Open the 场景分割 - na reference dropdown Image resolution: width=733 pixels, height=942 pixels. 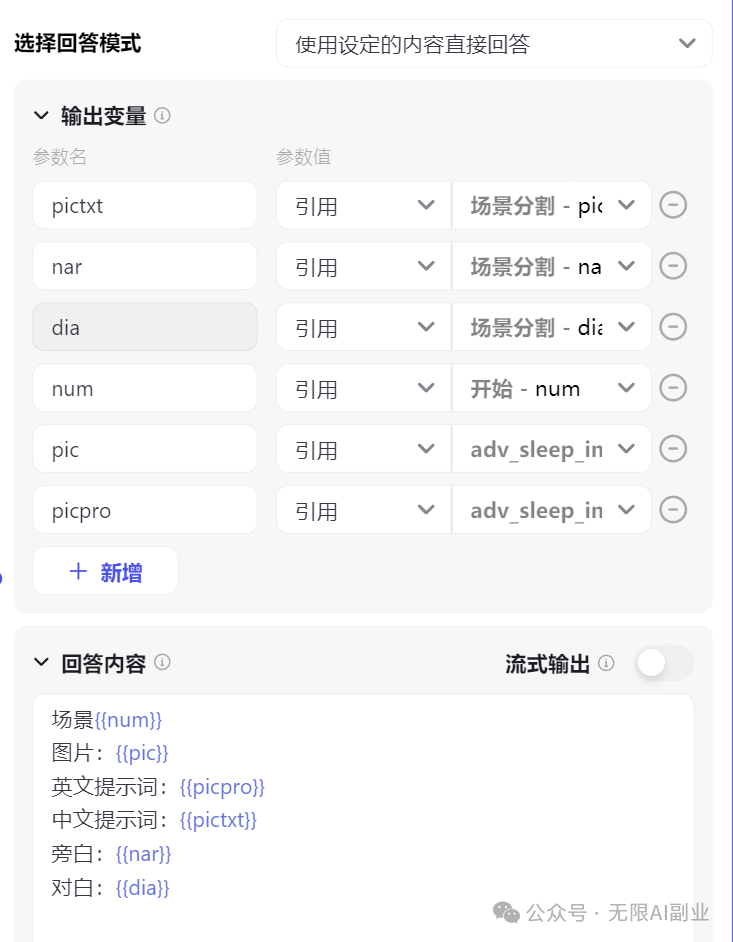[551, 266]
